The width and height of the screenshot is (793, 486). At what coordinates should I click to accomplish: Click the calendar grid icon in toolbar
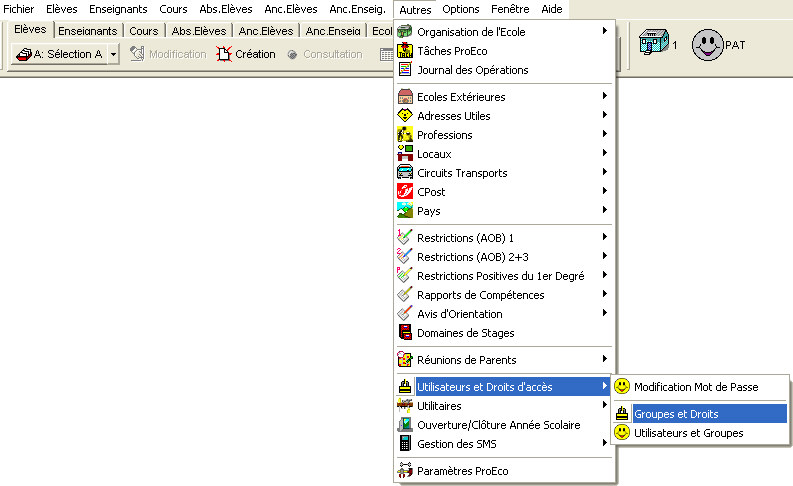click(386, 54)
